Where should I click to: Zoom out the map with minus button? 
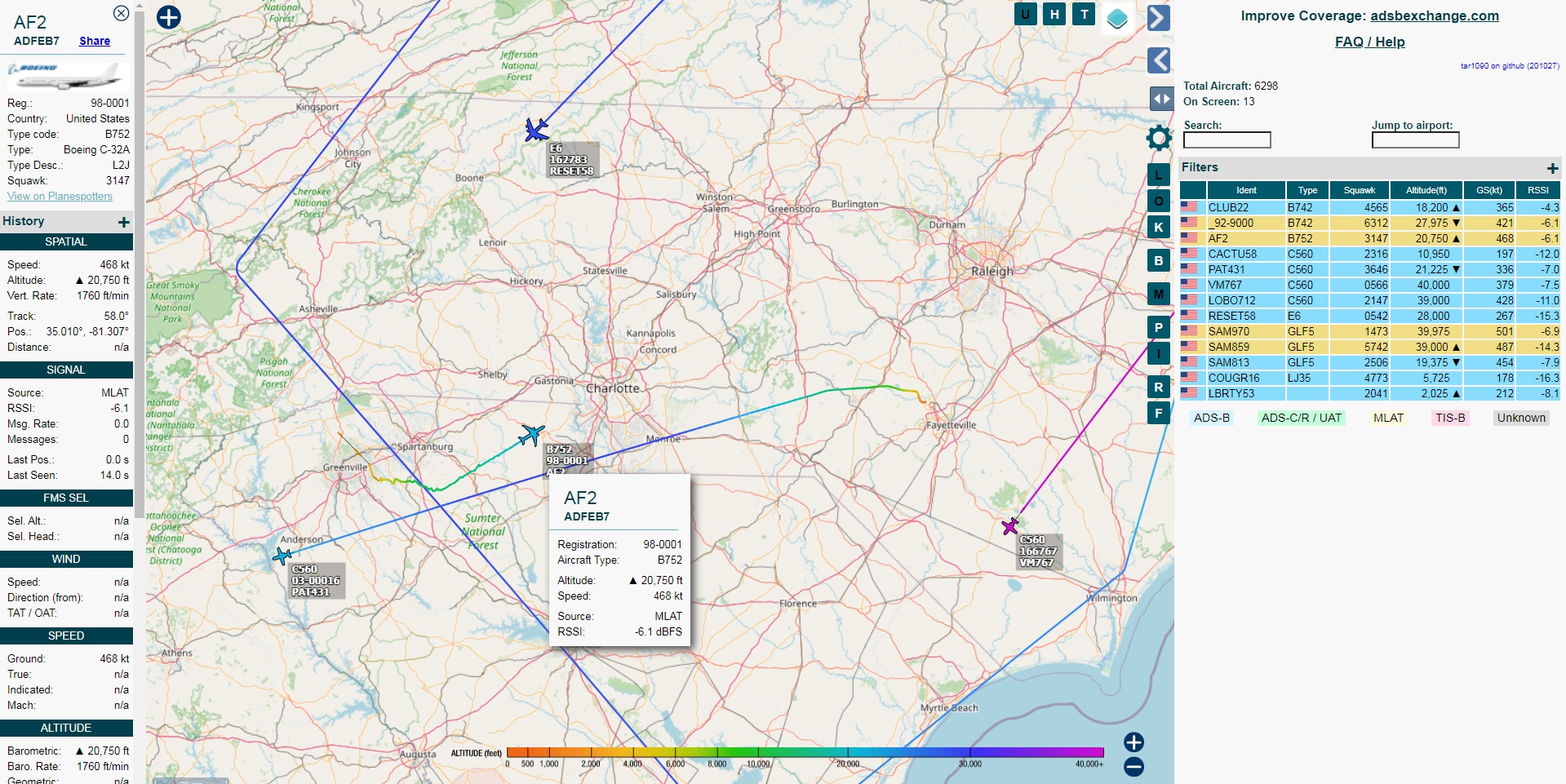(1133, 767)
